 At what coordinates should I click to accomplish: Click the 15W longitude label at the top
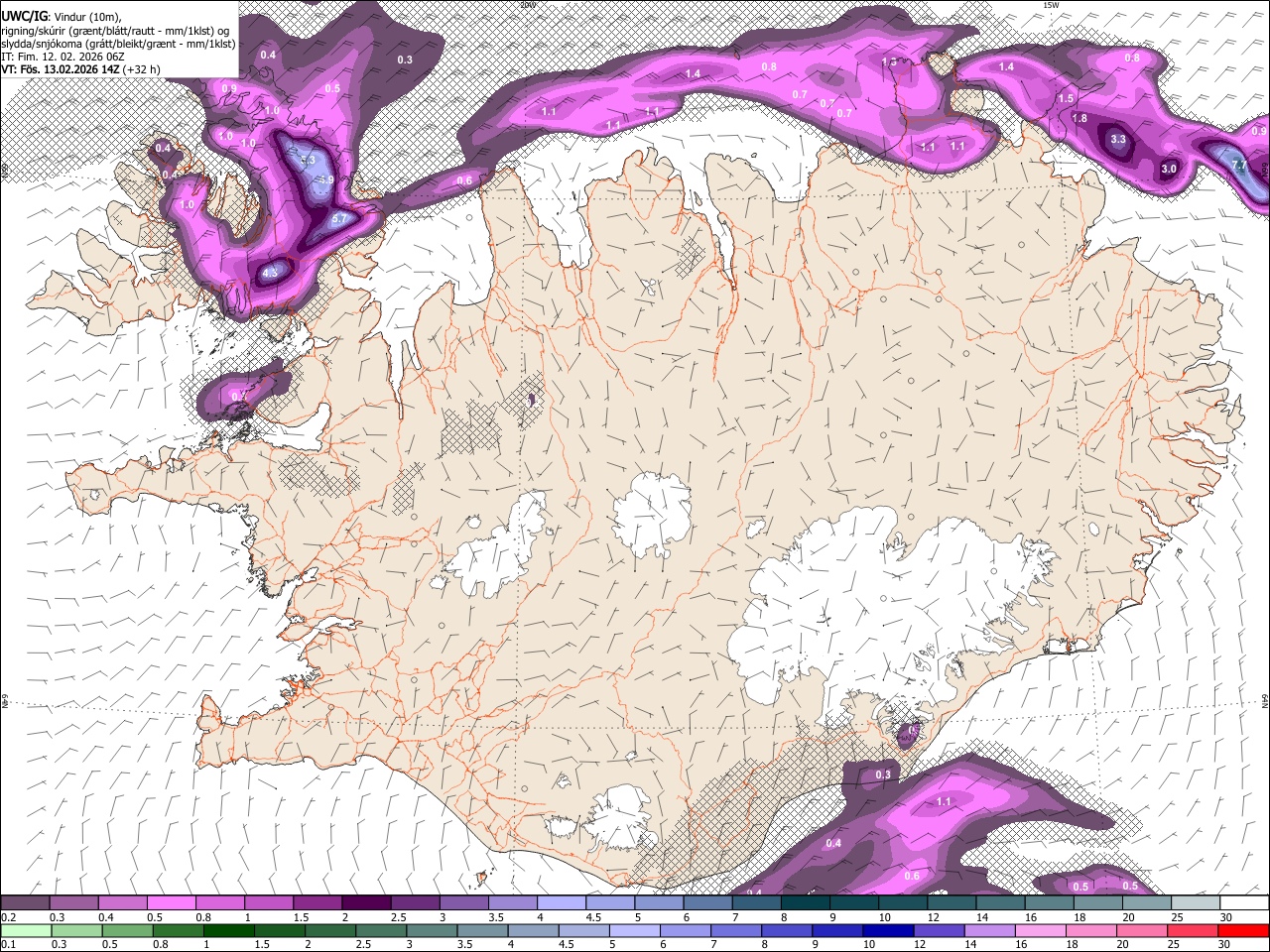coord(1050,5)
